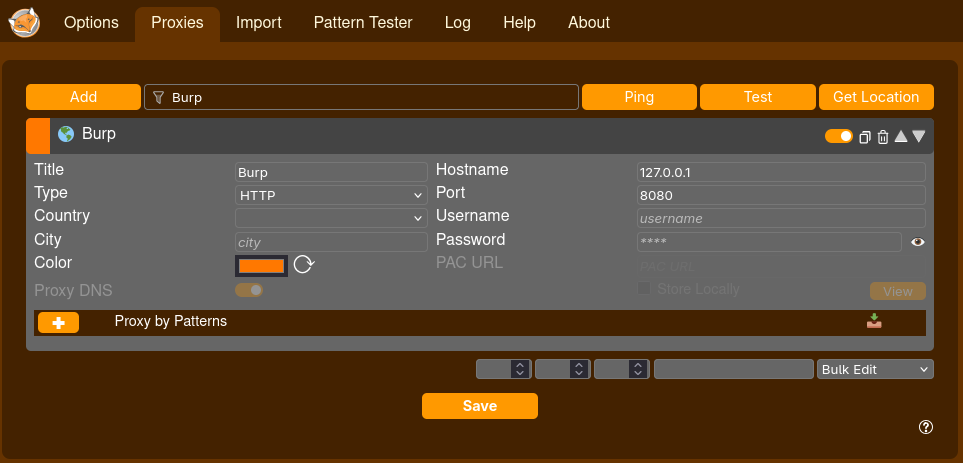Switch to the Log tab

click(x=458, y=23)
